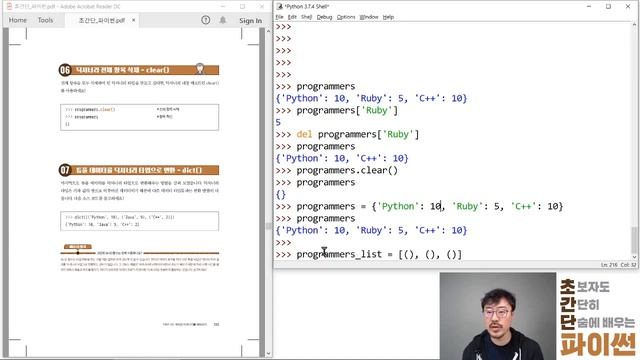Screen dimensions: 640x360
Task: Close the Acrobat Reader window
Action: click(x=262, y=7)
